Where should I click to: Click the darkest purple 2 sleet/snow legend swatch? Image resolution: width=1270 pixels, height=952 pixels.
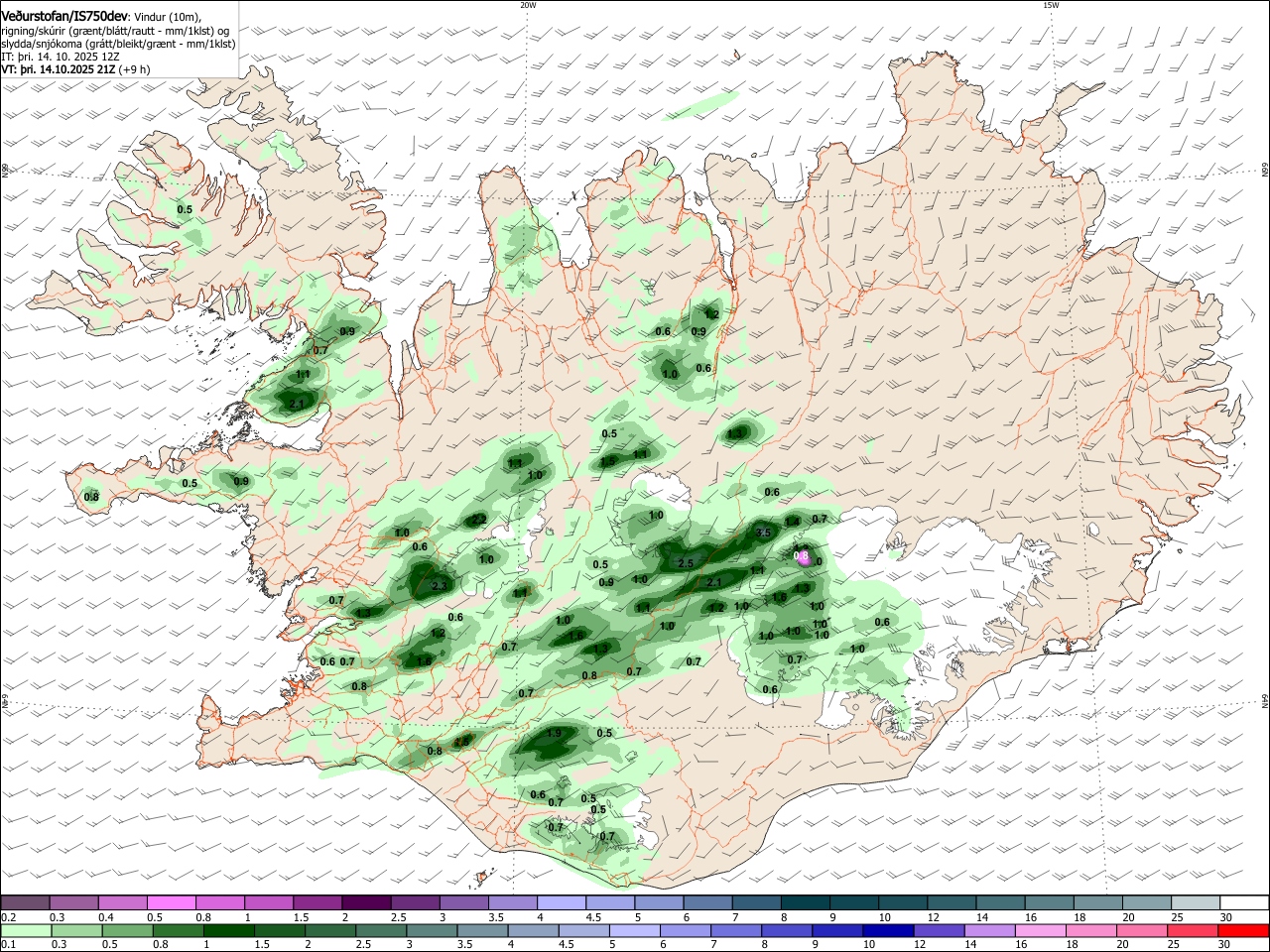tap(366, 902)
